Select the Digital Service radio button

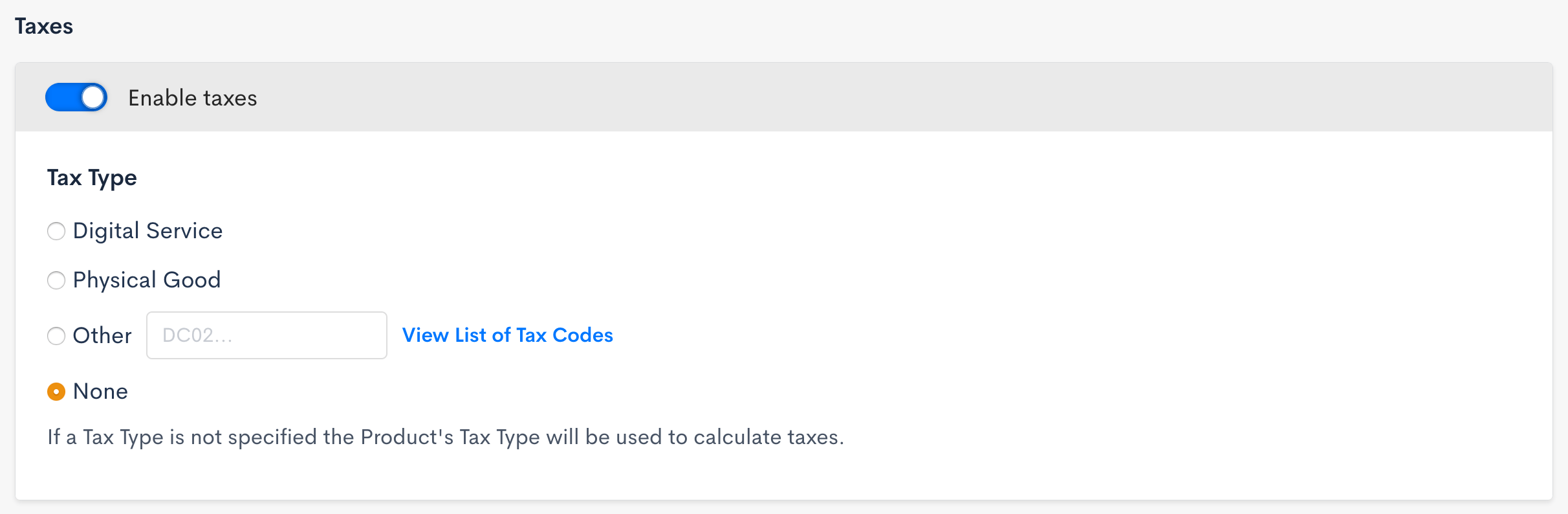pyautogui.click(x=56, y=231)
